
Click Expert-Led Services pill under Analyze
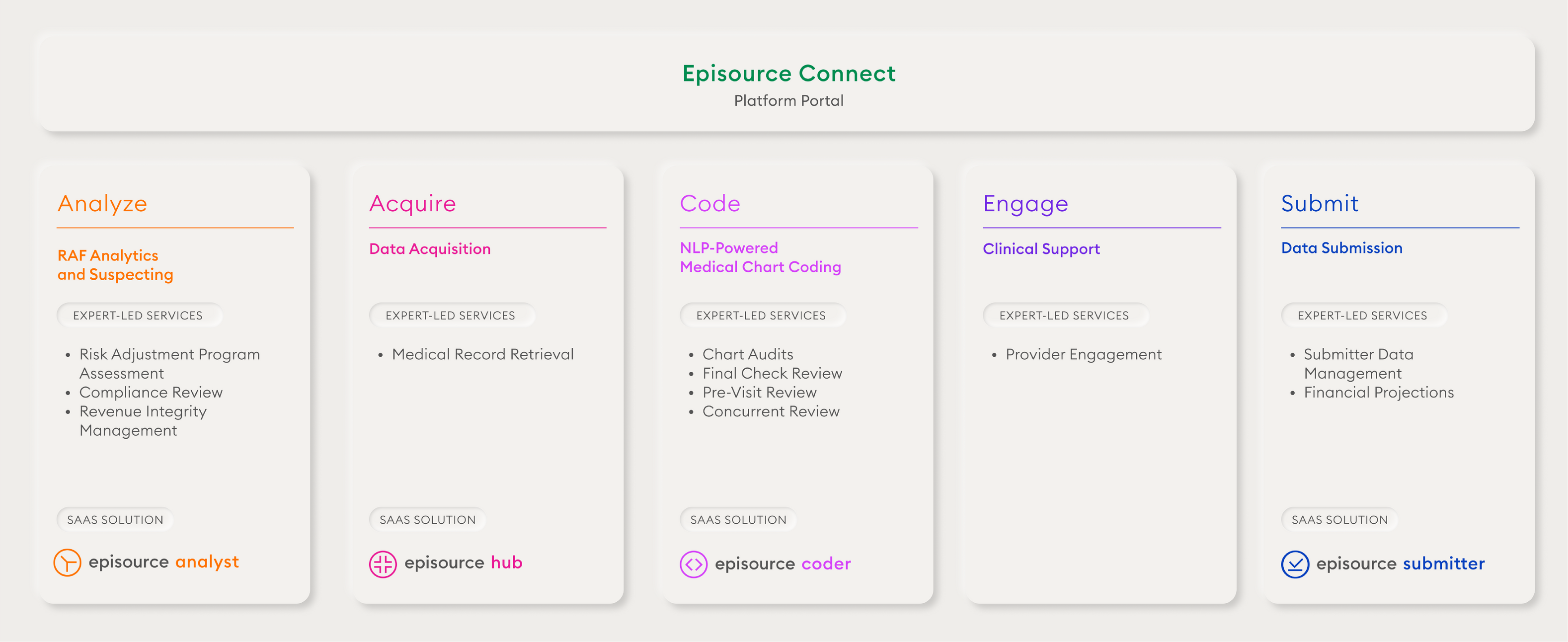[x=139, y=315]
